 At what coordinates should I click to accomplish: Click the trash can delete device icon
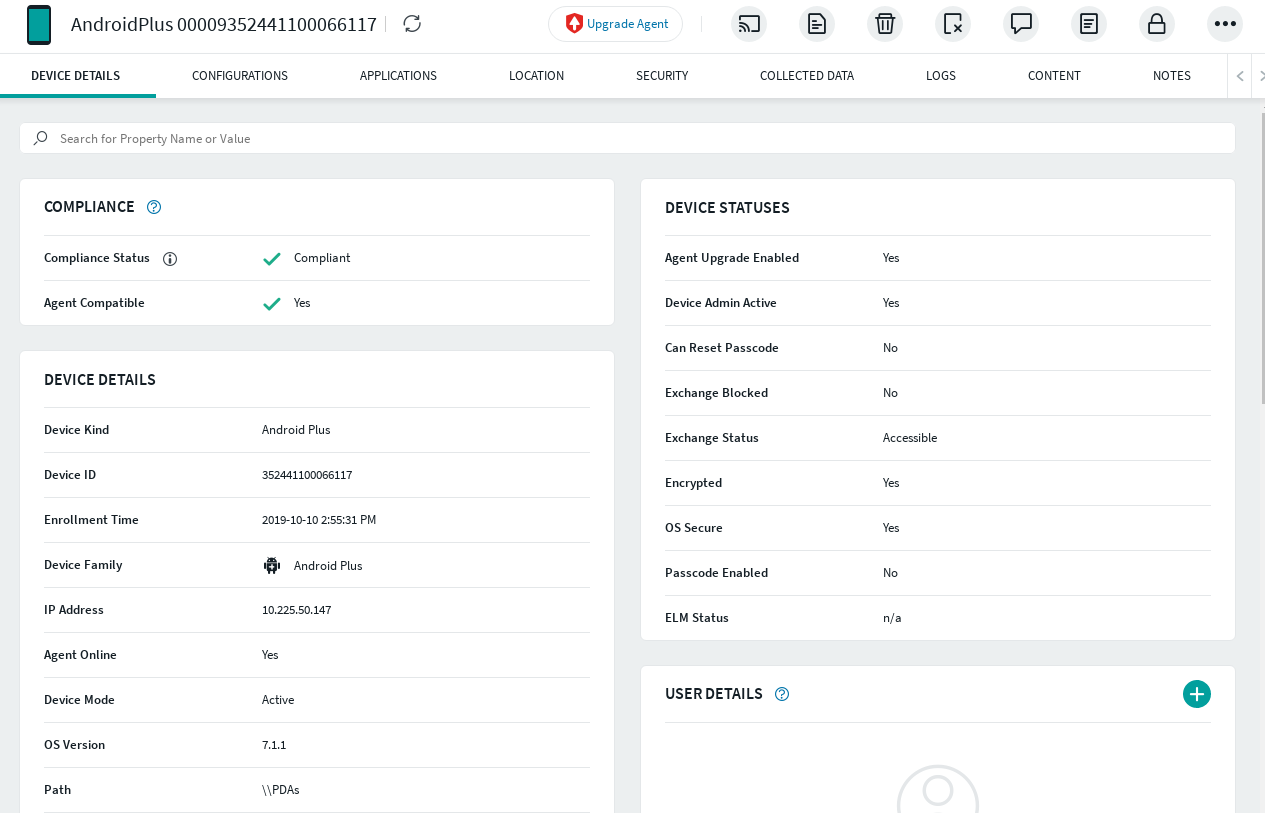coord(885,24)
